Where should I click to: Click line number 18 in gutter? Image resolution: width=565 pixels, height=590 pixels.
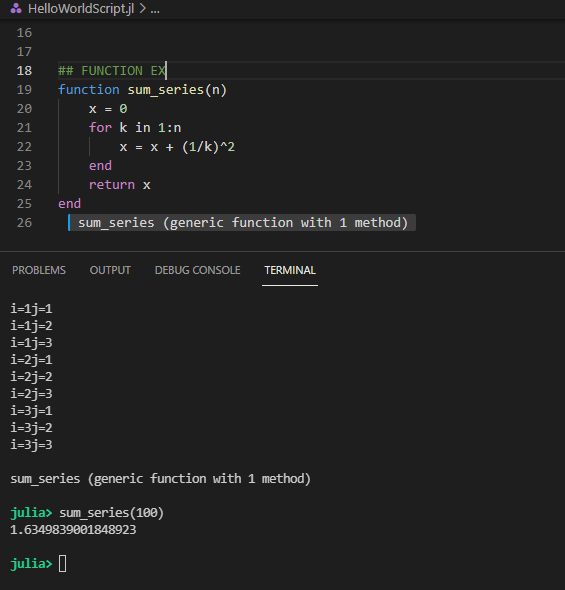pyautogui.click(x=24, y=71)
